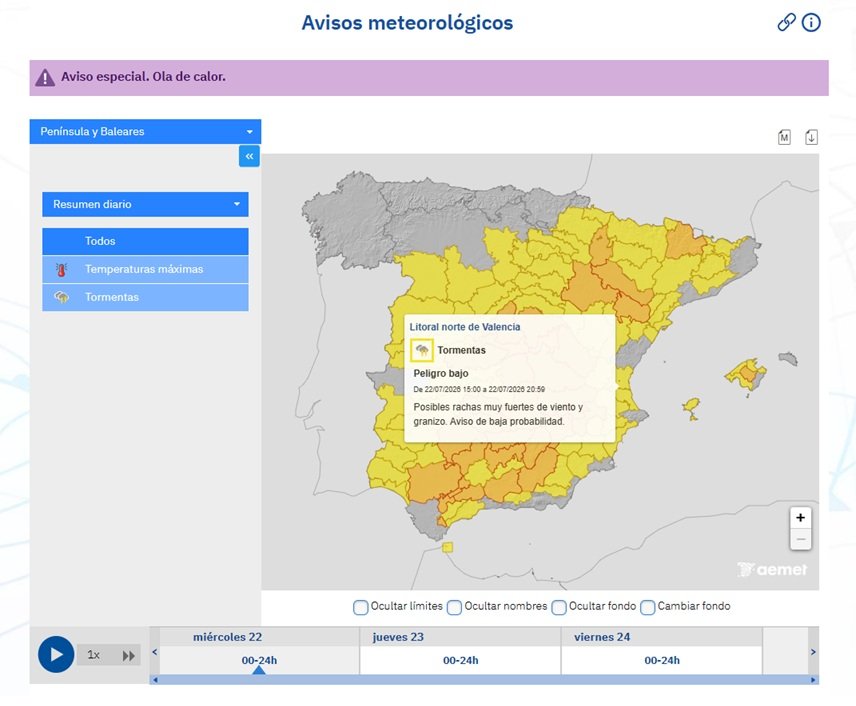This screenshot has width=856, height=706.
Task: Enable the Ocultar fondo checkbox
Action: [559, 607]
